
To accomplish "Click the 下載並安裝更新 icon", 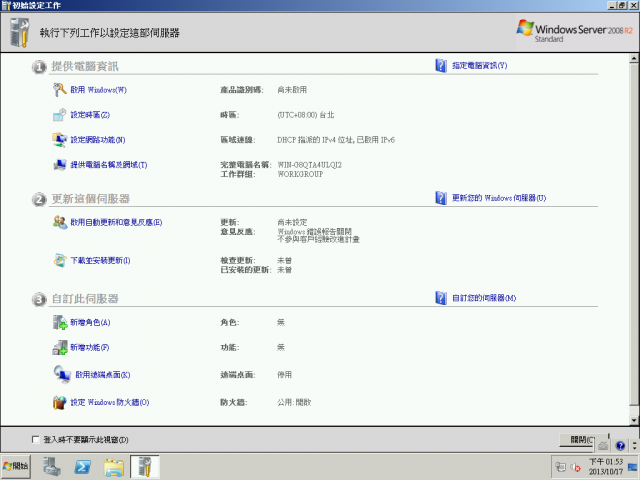I will point(60,260).
